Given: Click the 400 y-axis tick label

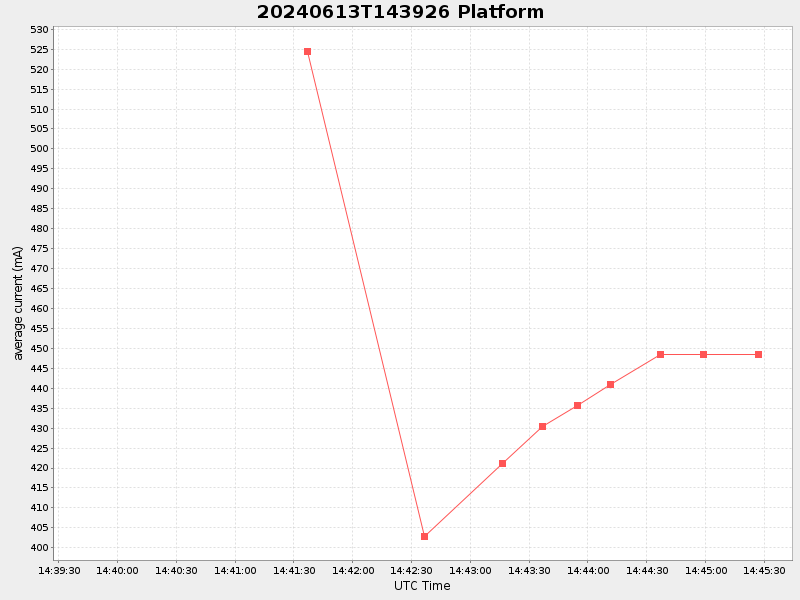Looking at the screenshot, I should click(39, 547).
